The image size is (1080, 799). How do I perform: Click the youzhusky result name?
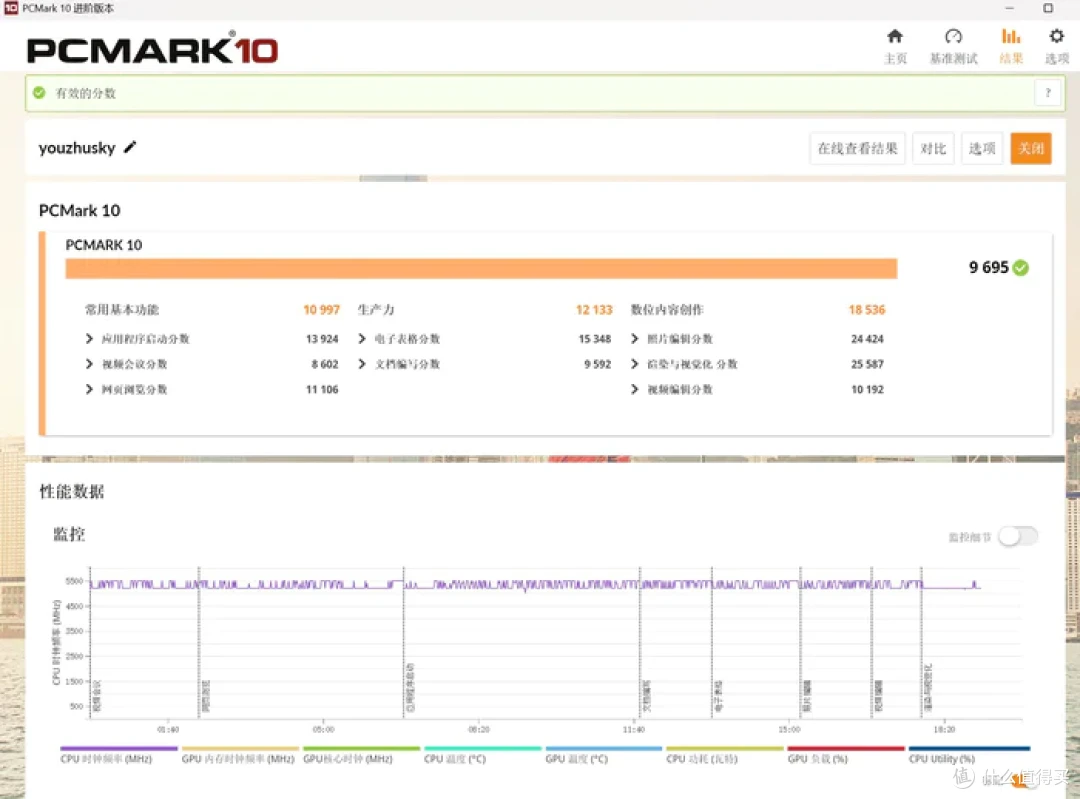(x=77, y=148)
